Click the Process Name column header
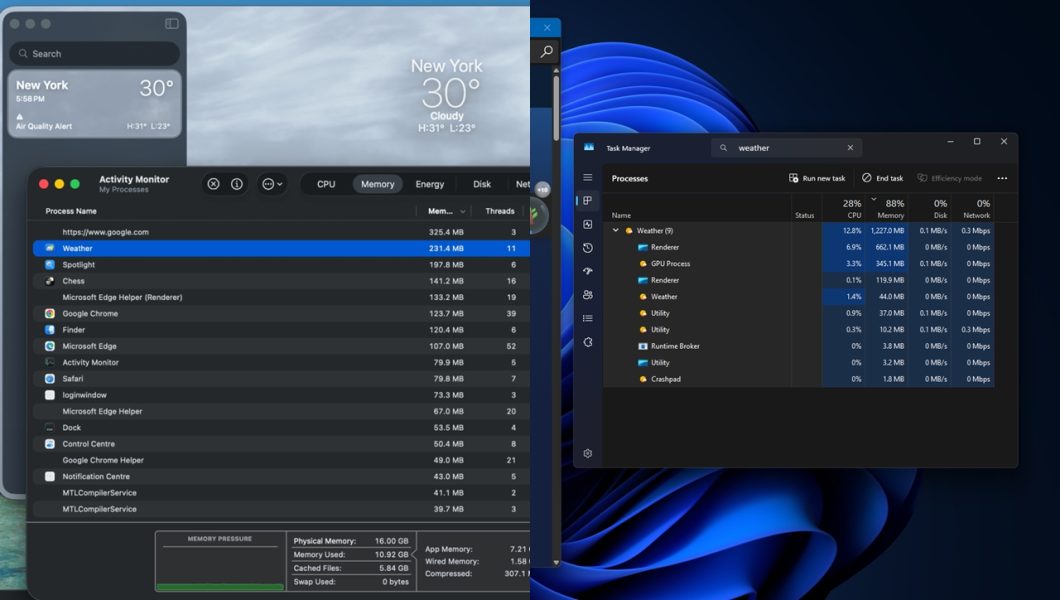The image size is (1060, 600). [x=70, y=211]
